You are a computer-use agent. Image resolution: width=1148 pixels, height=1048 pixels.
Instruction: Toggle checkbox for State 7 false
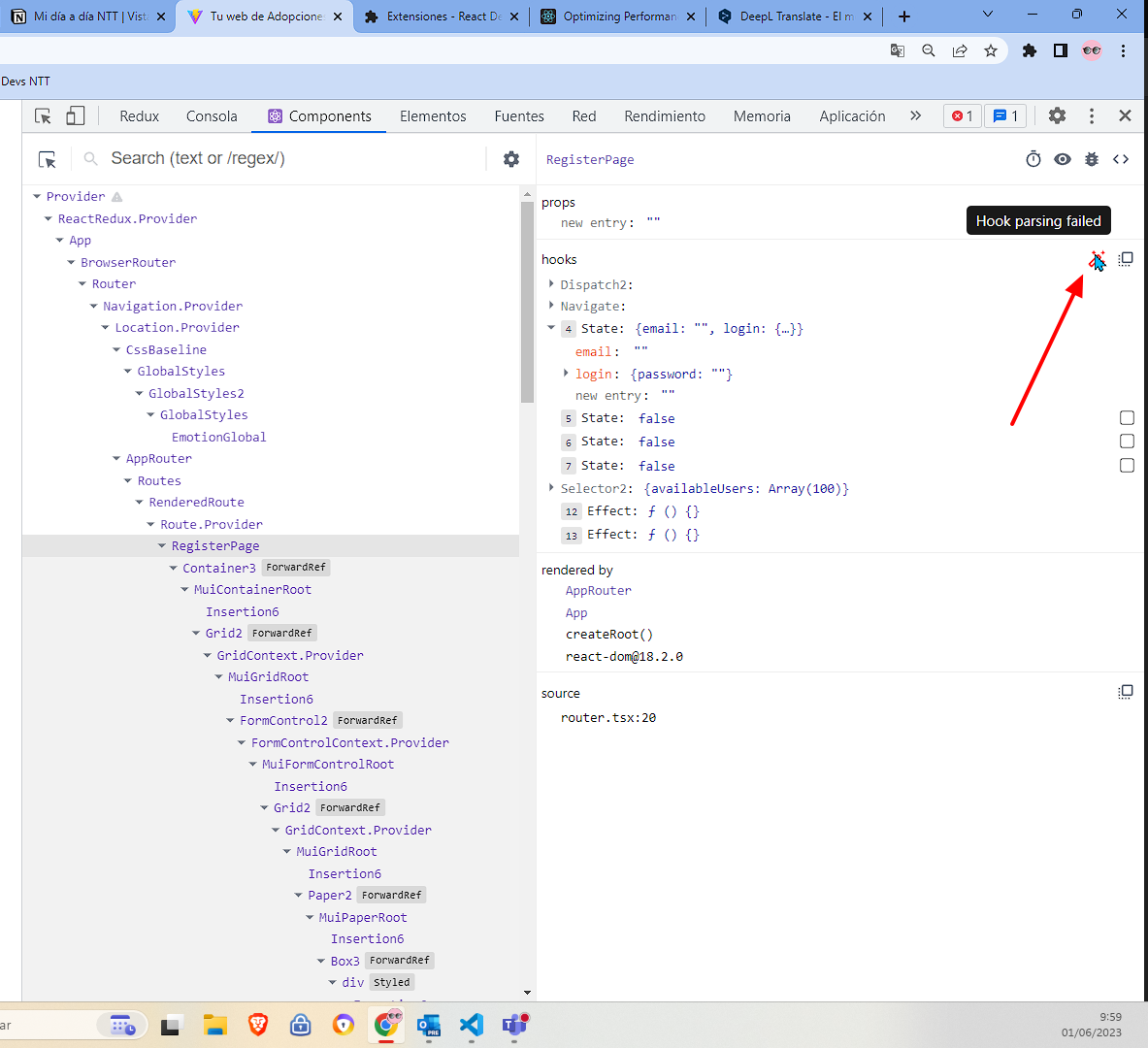click(1127, 465)
